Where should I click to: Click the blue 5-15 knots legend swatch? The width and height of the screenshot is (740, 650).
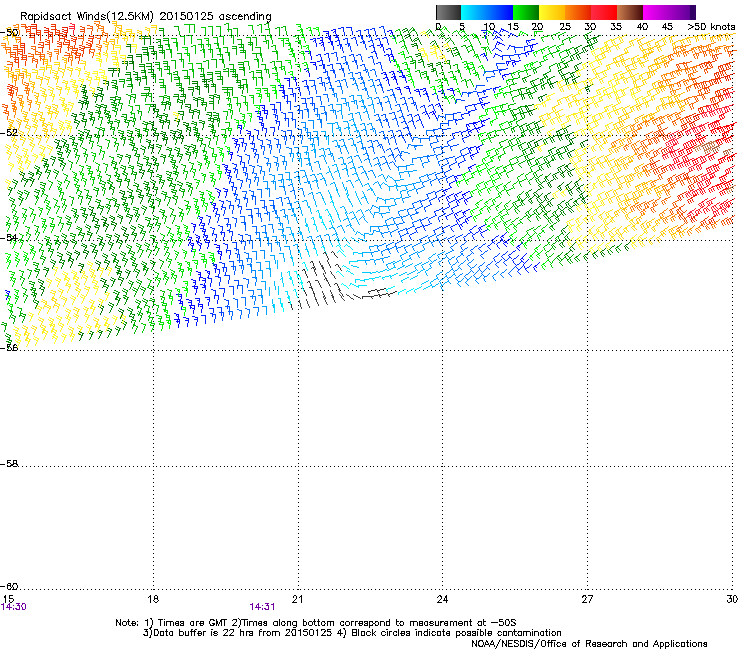[487, 12]
